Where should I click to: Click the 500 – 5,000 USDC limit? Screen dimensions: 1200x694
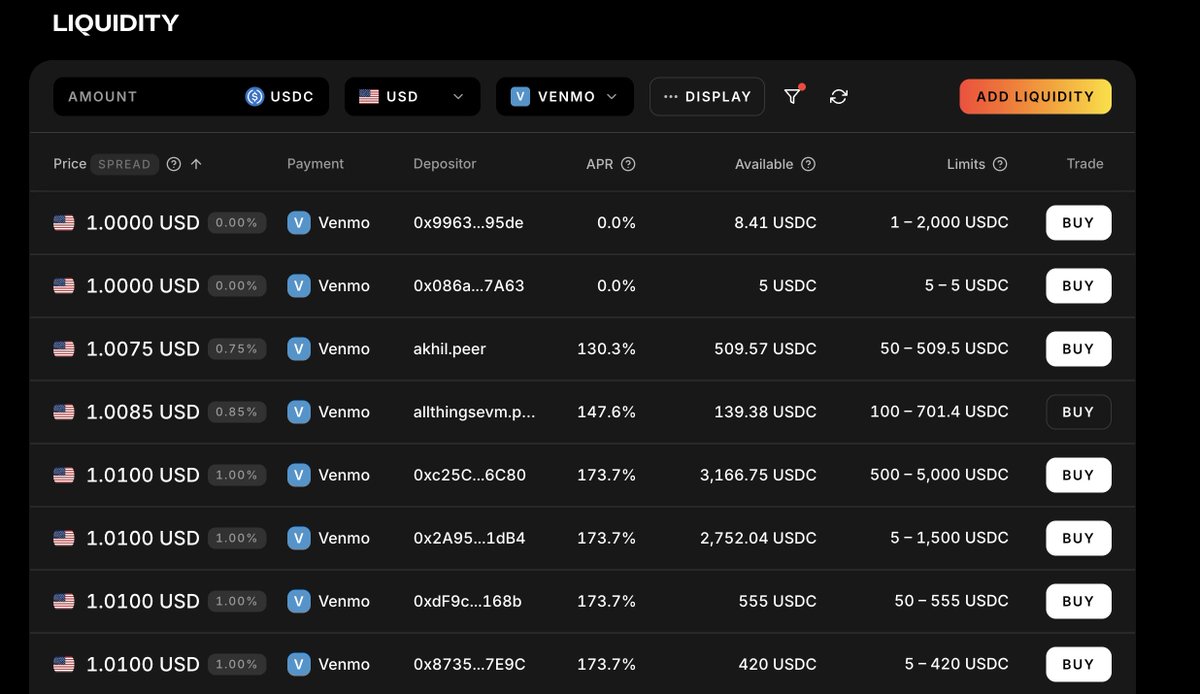point(939,474)
